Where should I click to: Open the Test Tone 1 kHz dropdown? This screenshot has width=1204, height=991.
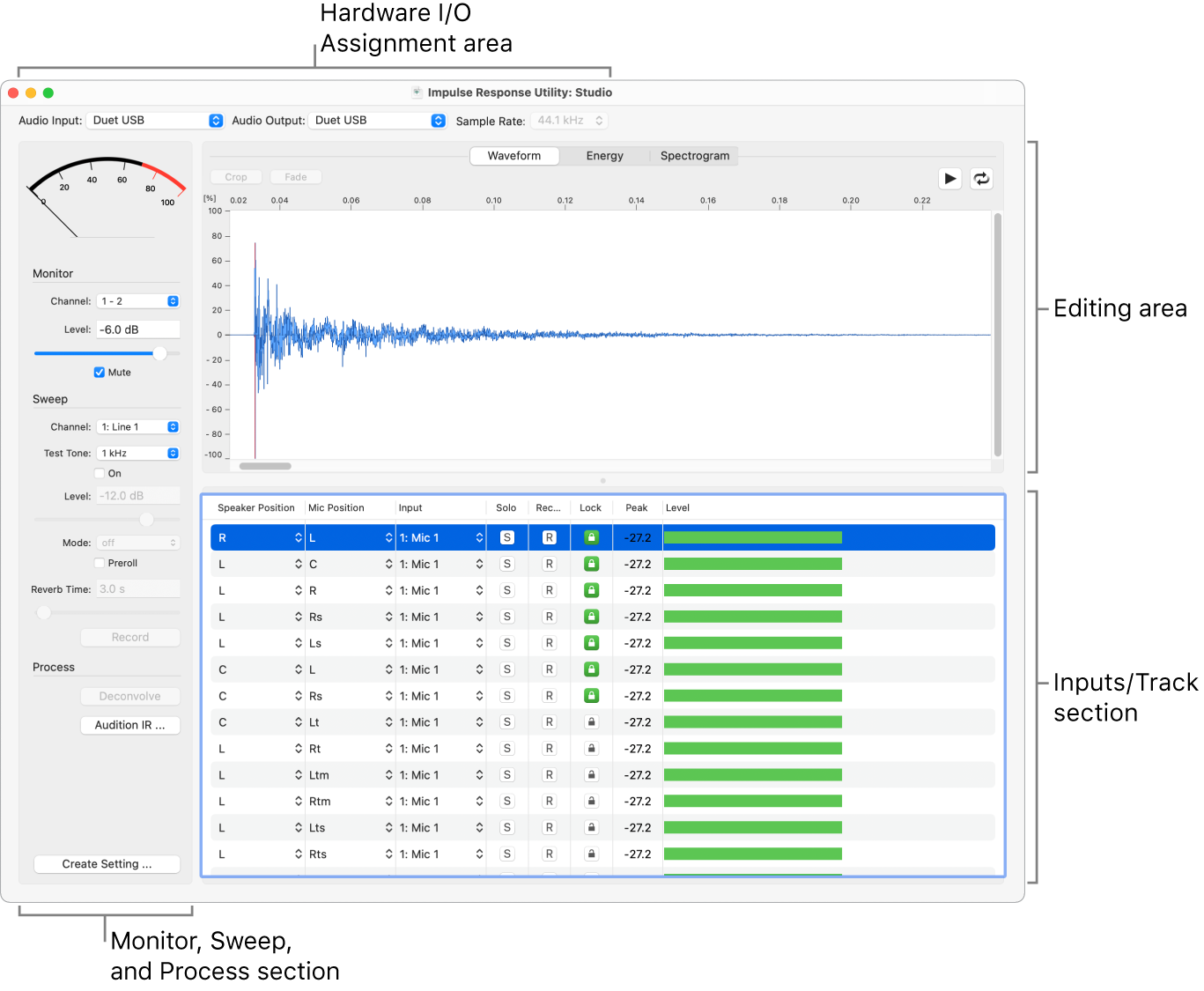(138, 454)
